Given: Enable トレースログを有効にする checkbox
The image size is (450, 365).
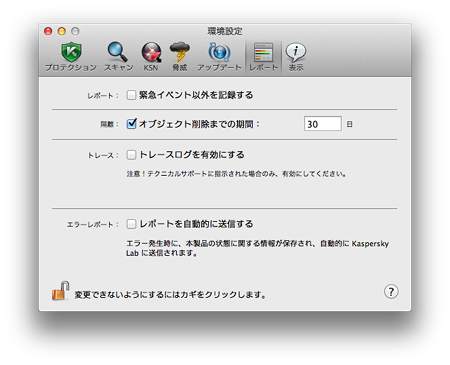Looking at the screenshot, I should pyautogui.click(x=131, y=155).
